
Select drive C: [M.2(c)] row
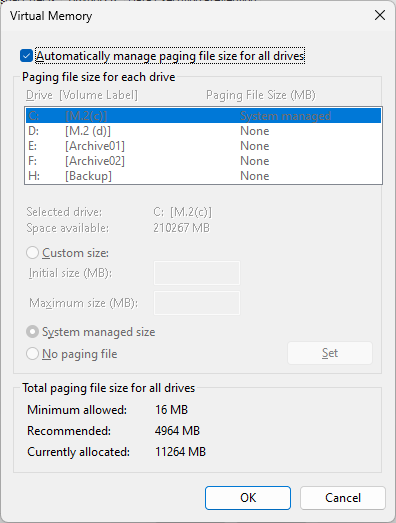203,116
